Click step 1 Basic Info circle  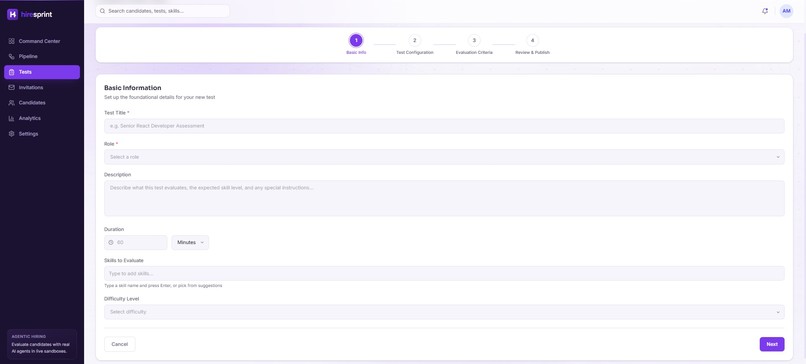pyautogui.click(x=356, y=40)
